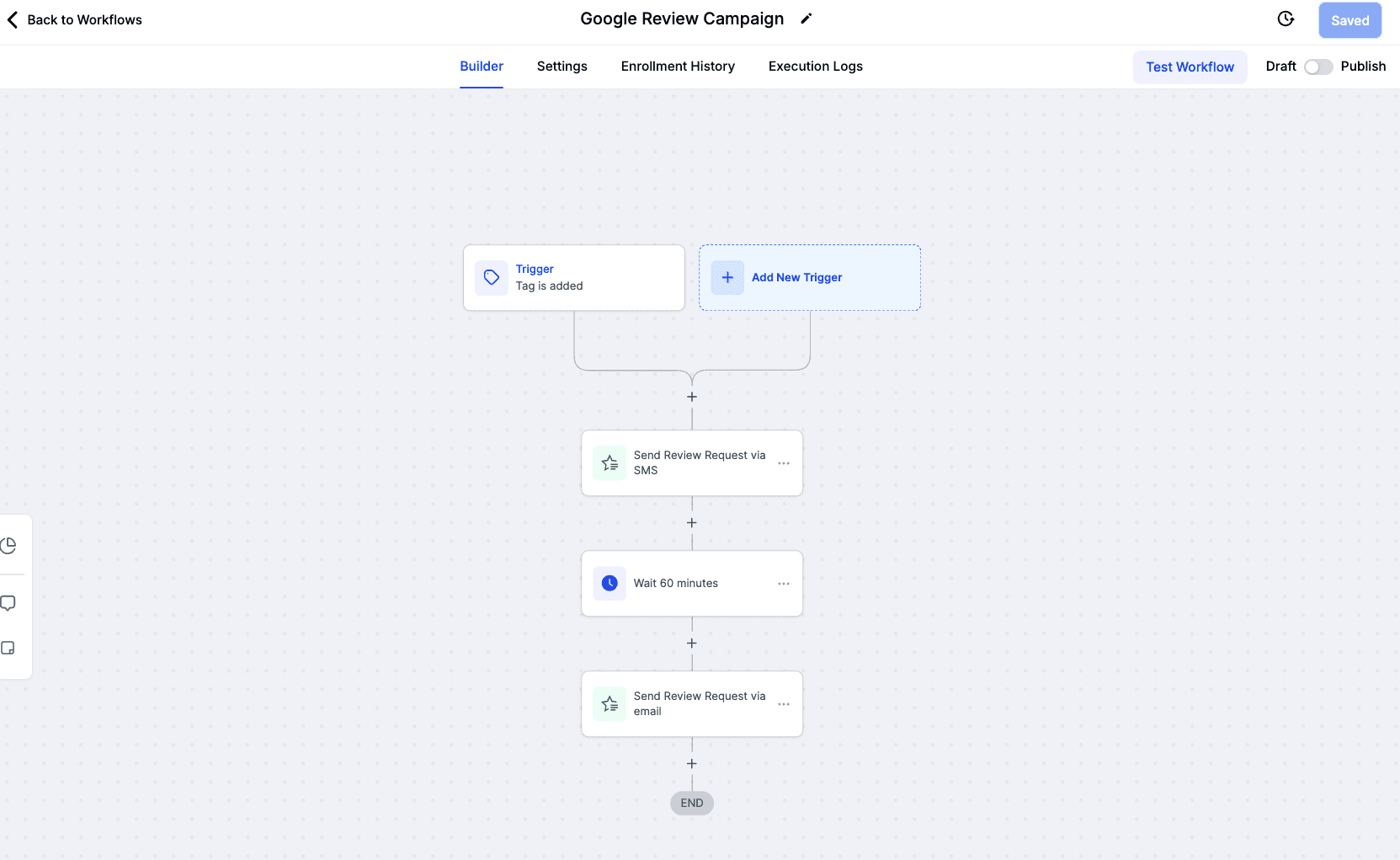This screenshot has width=1400, height=860.
Task: Click the Saved status button
Action: click(x=1349, y=19)
